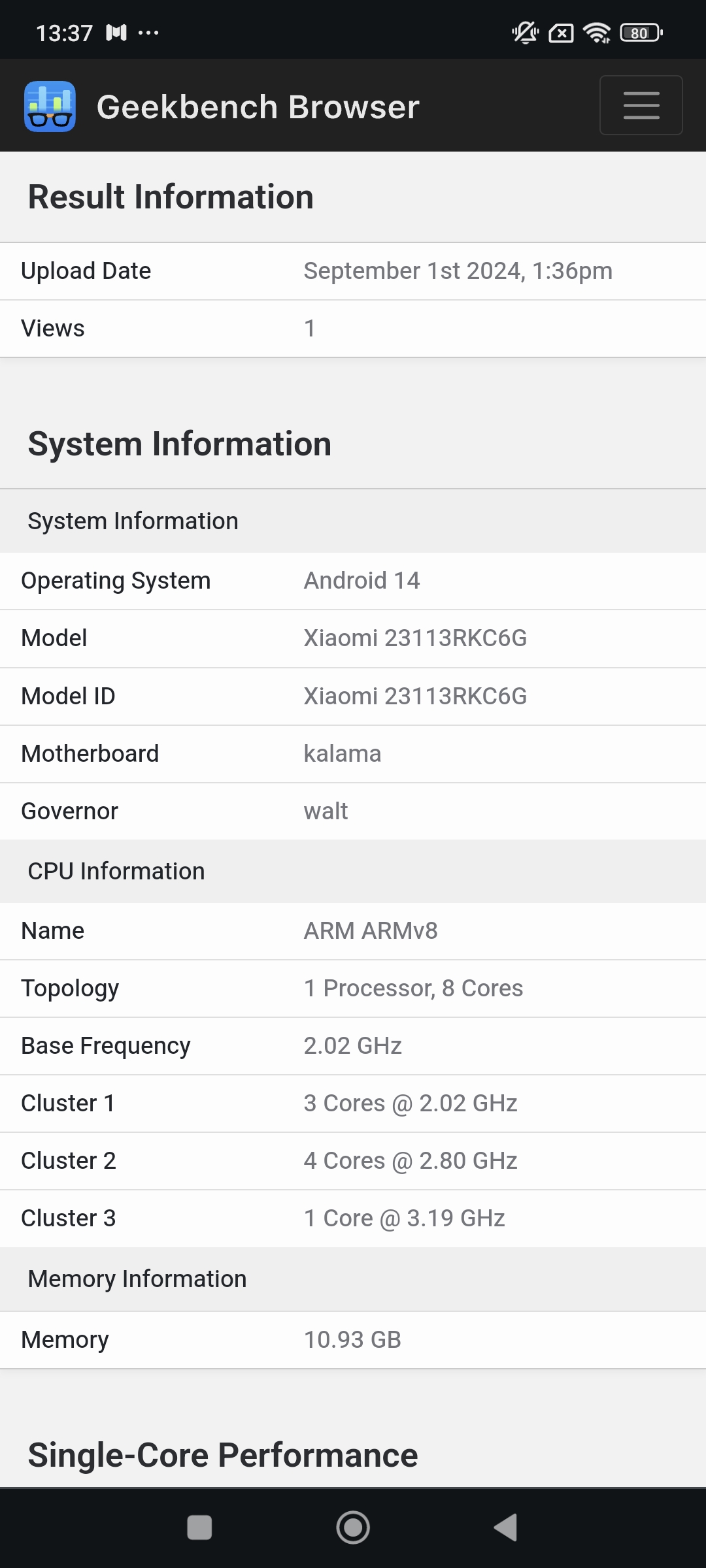This screenshot has height=1568, width=706.
Task: Select the kalama motherboard row
Action: pos(353,754)
